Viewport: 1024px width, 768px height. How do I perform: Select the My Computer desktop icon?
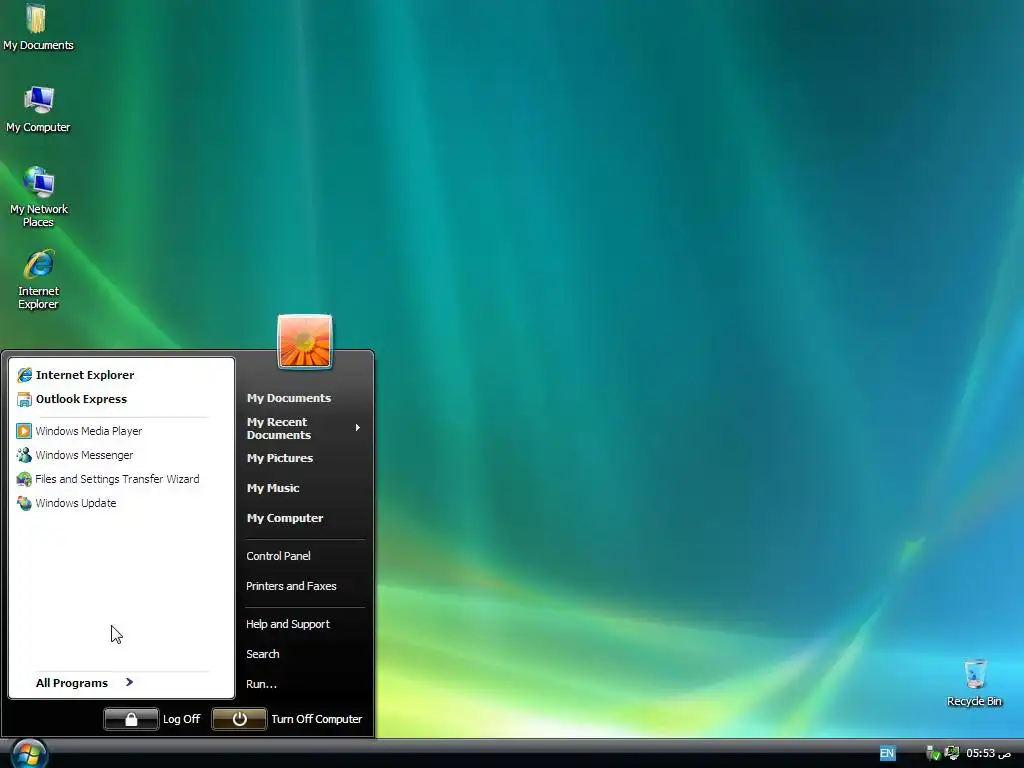[x=38, y=110]
